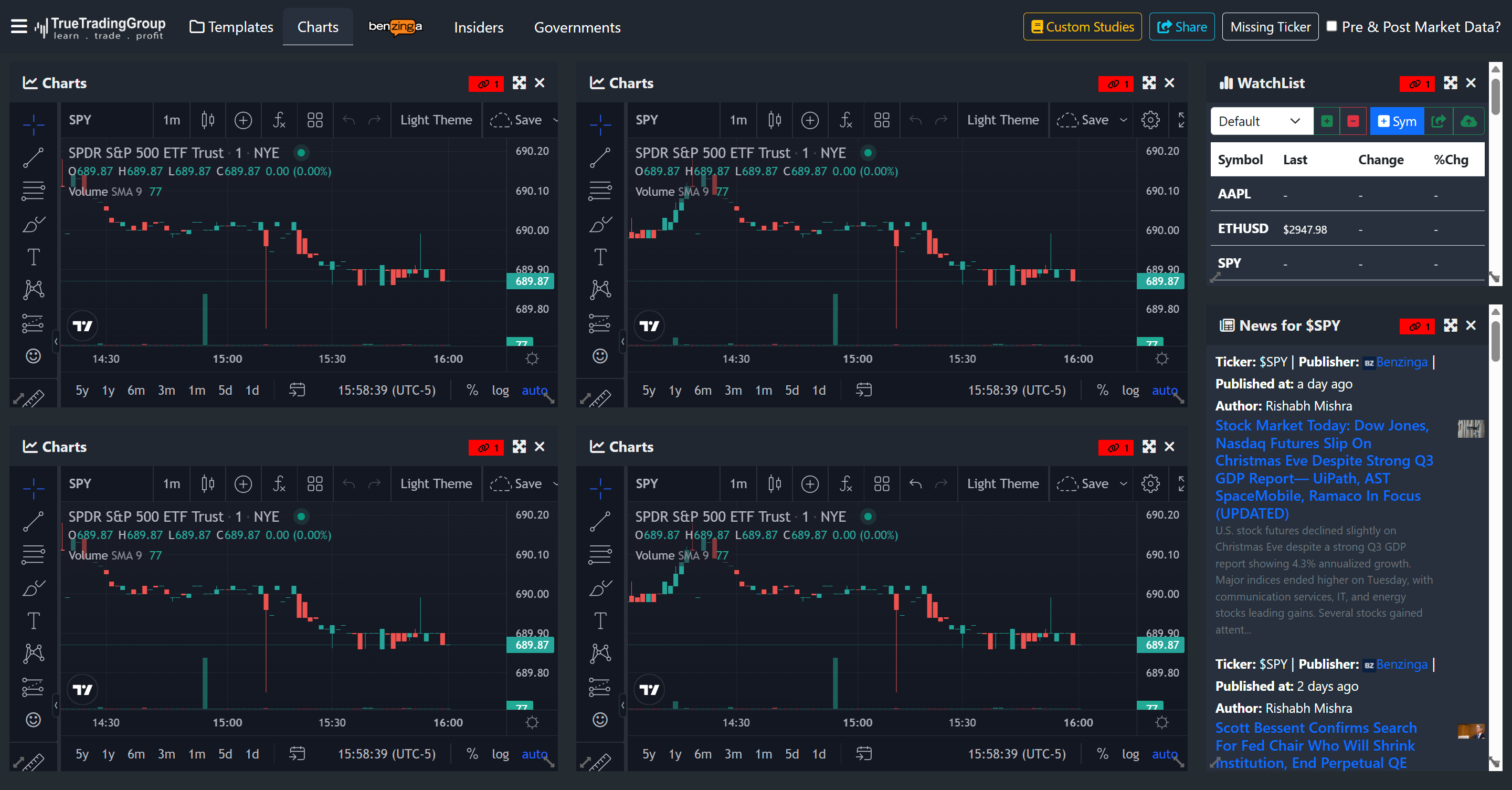Select the emoji sticker tool
Viewport: 1512px width, 790px height.
coord(34,356)
